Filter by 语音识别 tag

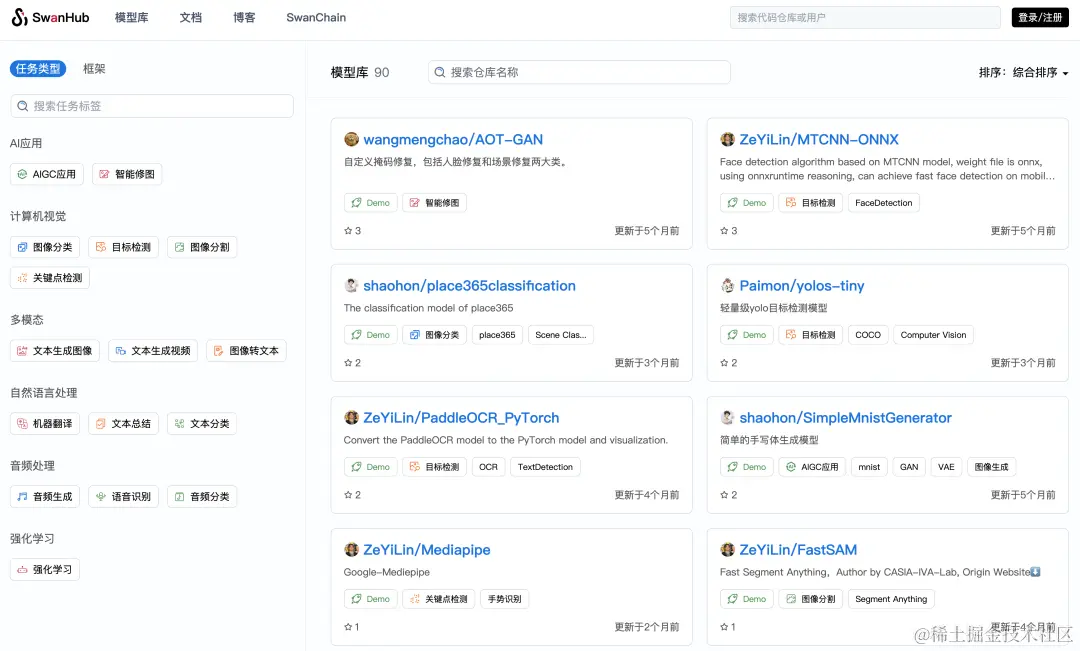(x=123, y=497)
